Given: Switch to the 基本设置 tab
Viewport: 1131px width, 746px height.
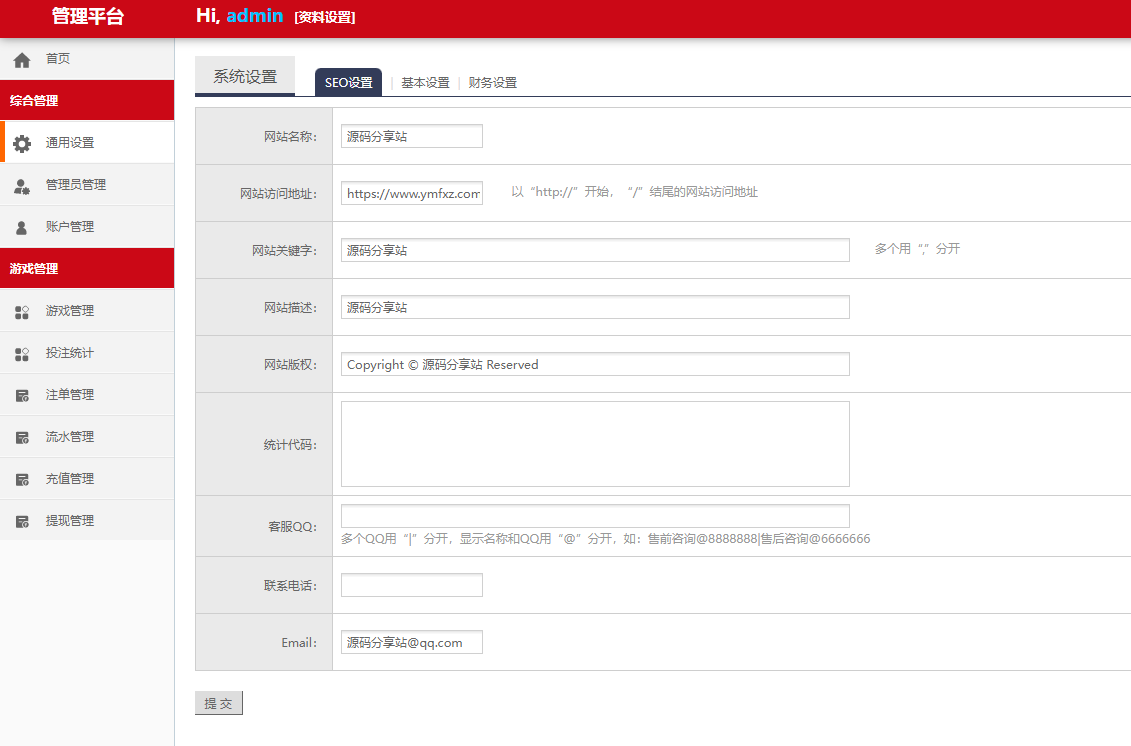Looking at the screenshot, I should 425,83.
